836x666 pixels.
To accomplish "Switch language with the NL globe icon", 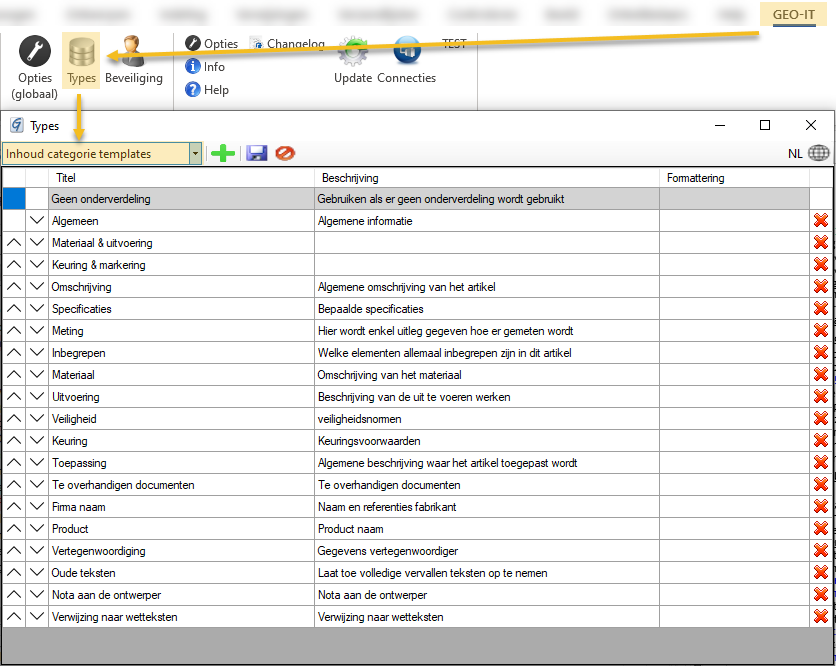I will [818, 153].
